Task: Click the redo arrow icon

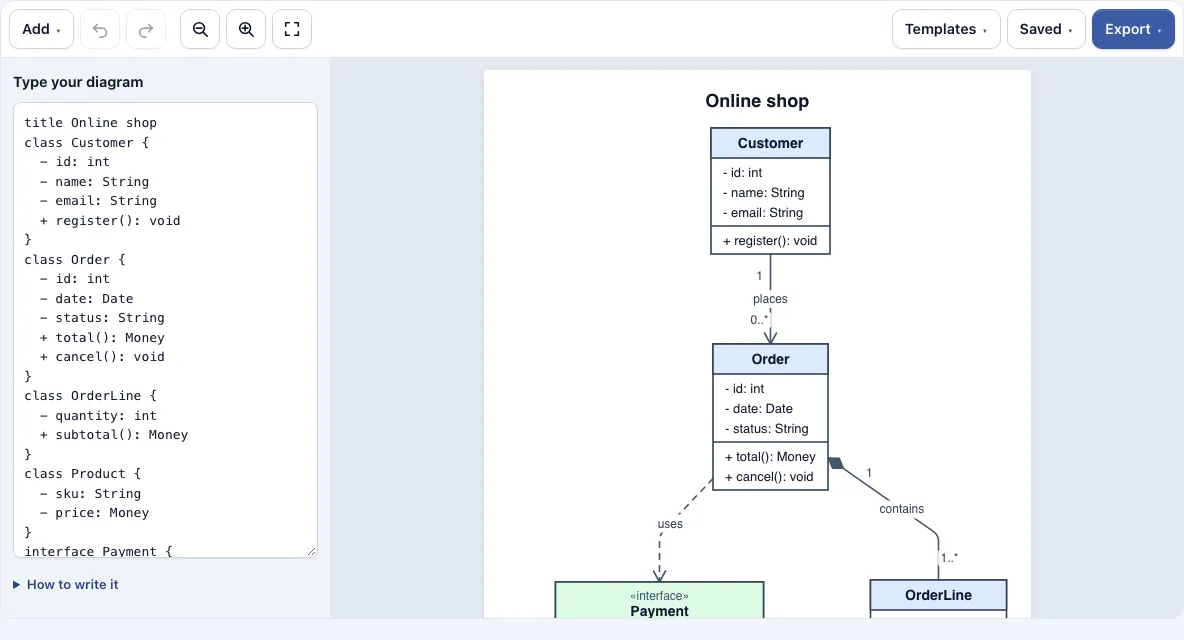Action: coord(146,29)
